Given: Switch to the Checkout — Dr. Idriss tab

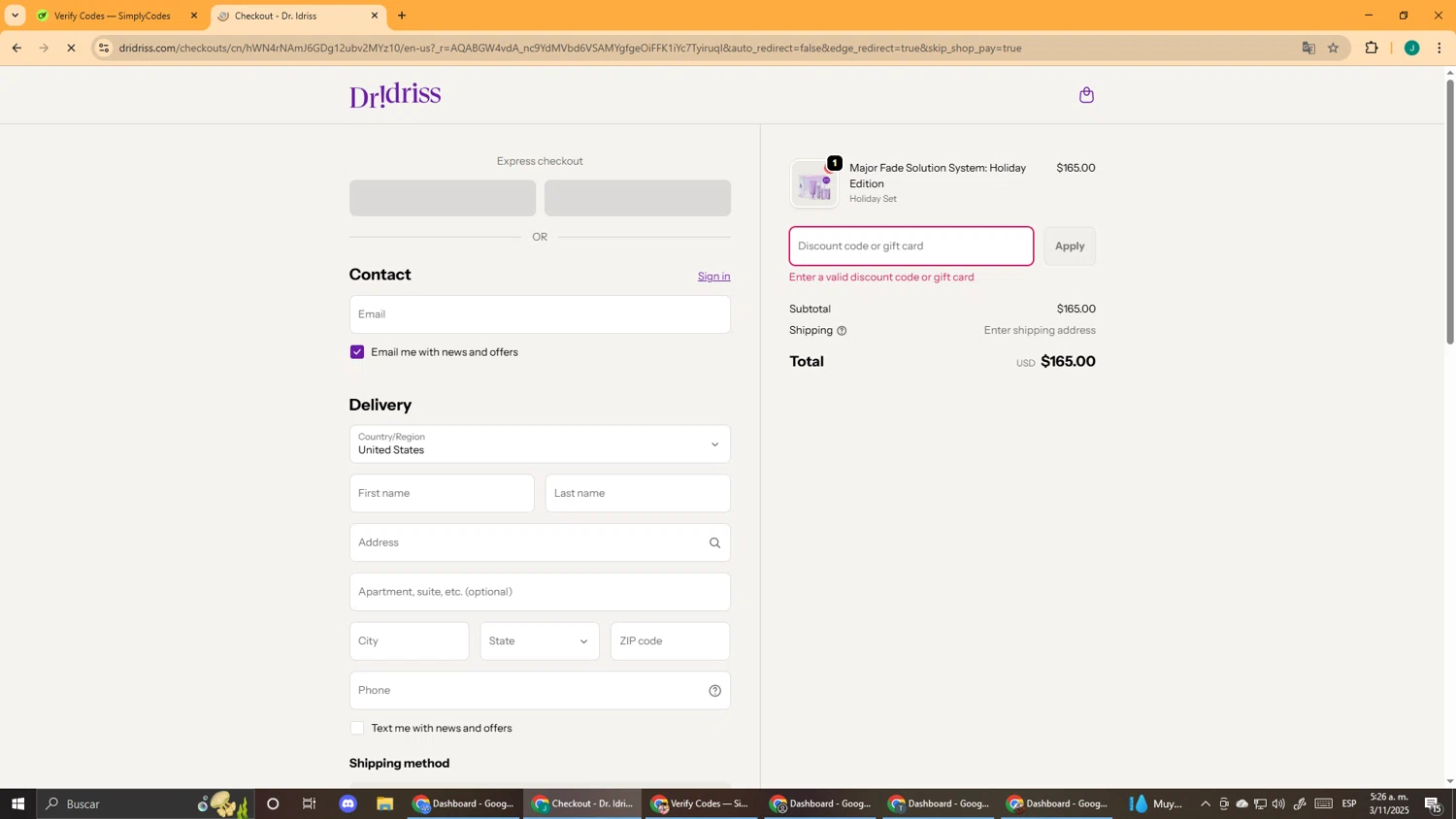Looking at the screenshot, I should pos(298,16).
